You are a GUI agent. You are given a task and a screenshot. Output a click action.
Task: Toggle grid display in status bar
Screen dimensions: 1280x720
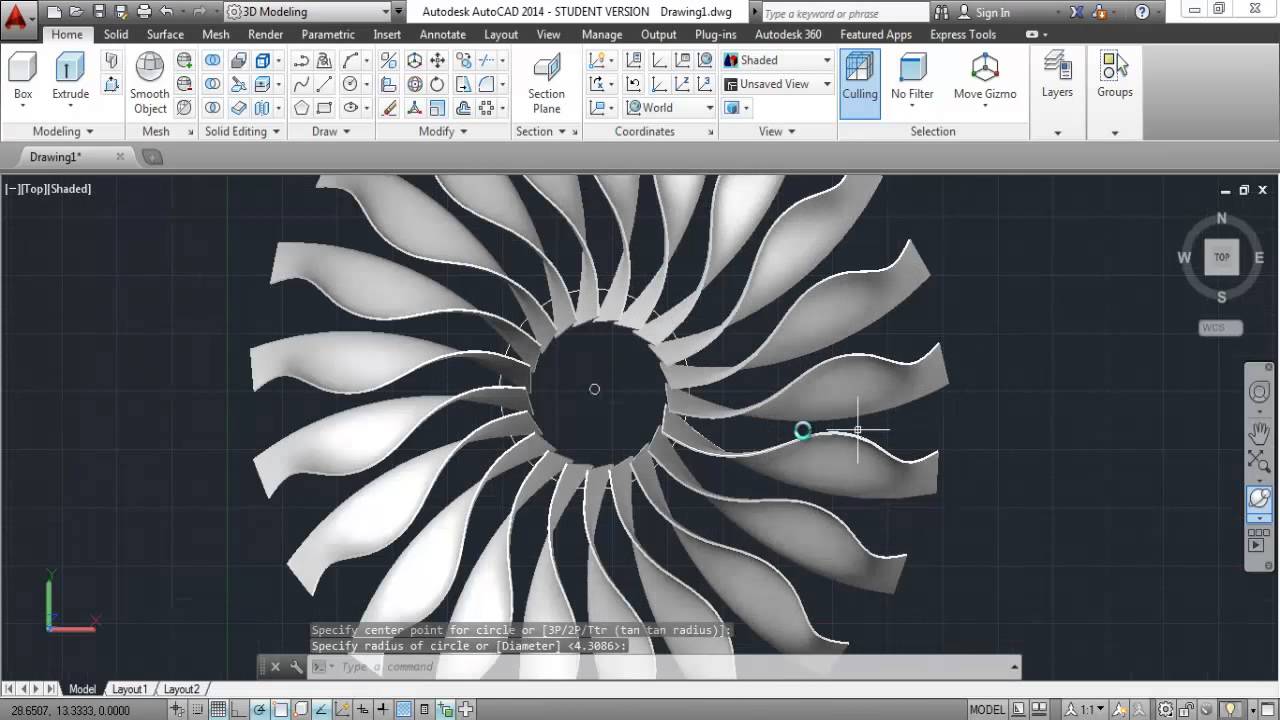(218, 710)
